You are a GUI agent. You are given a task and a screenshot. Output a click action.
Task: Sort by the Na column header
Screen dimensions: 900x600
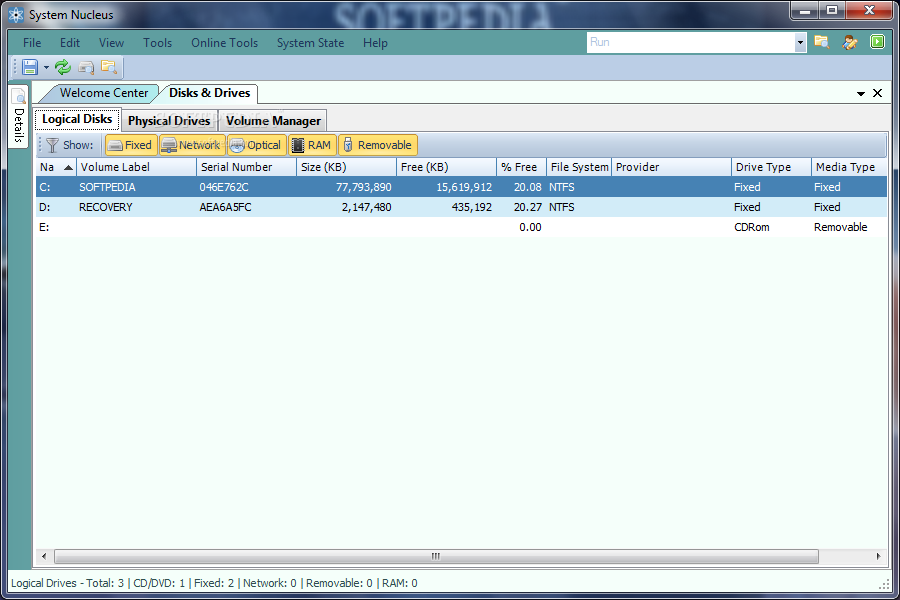click(x=56, y=167)
